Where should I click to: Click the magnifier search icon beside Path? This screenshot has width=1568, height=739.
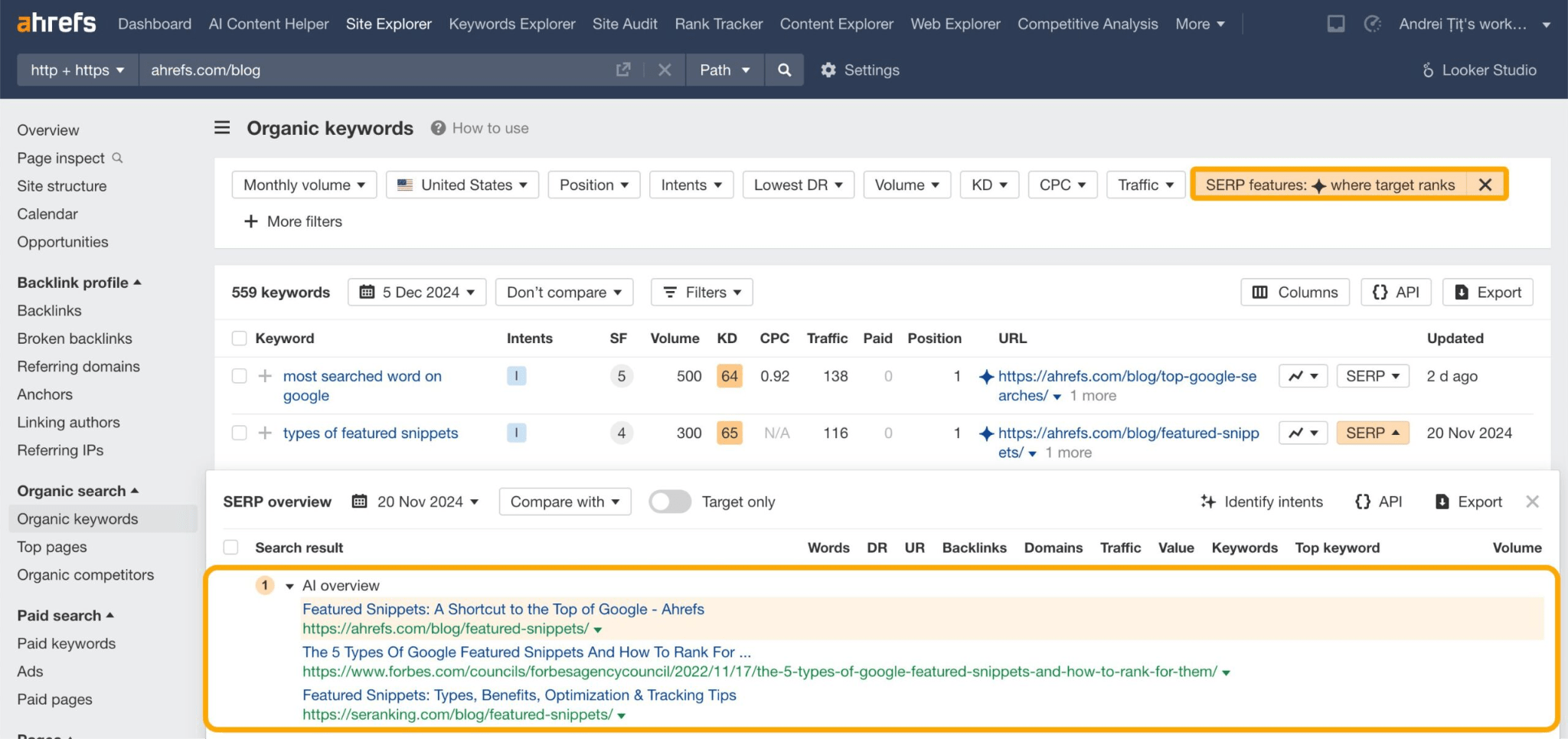click(784, 70)
